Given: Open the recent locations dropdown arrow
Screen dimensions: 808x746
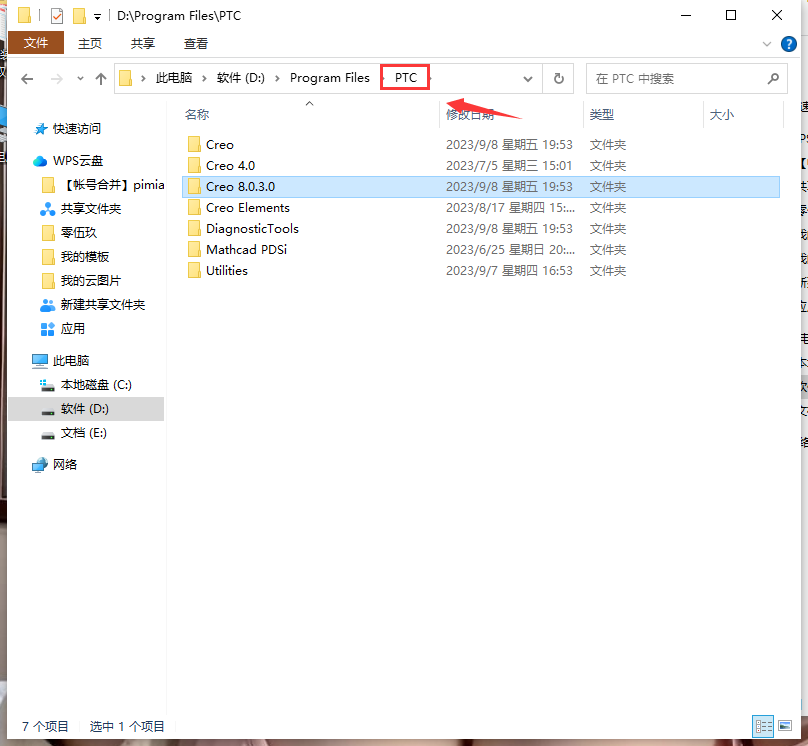Looking at the screenshot, I should tap(80, 79).
